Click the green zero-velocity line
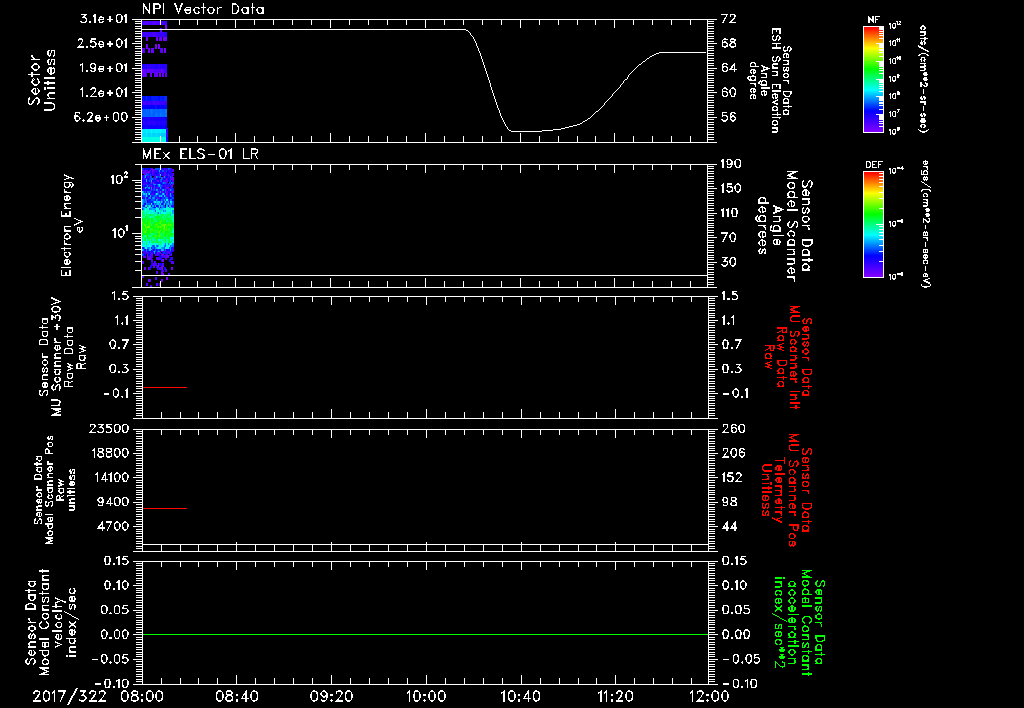The width and height of the screenshot is (1024, 708). (424, 634)
